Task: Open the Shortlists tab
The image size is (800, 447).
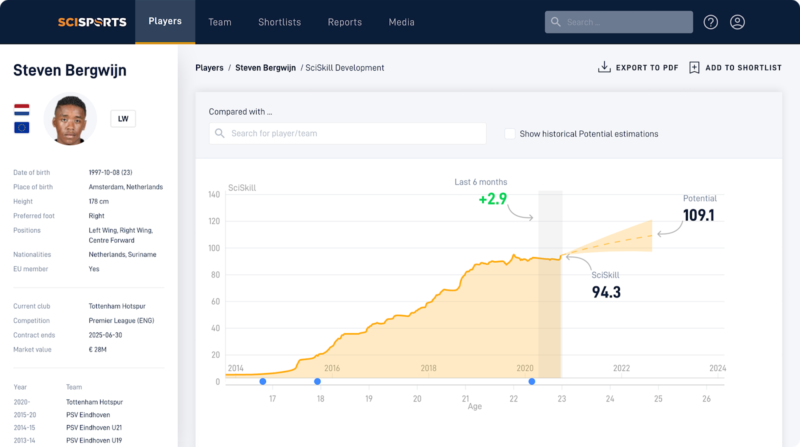Action: 280,22
